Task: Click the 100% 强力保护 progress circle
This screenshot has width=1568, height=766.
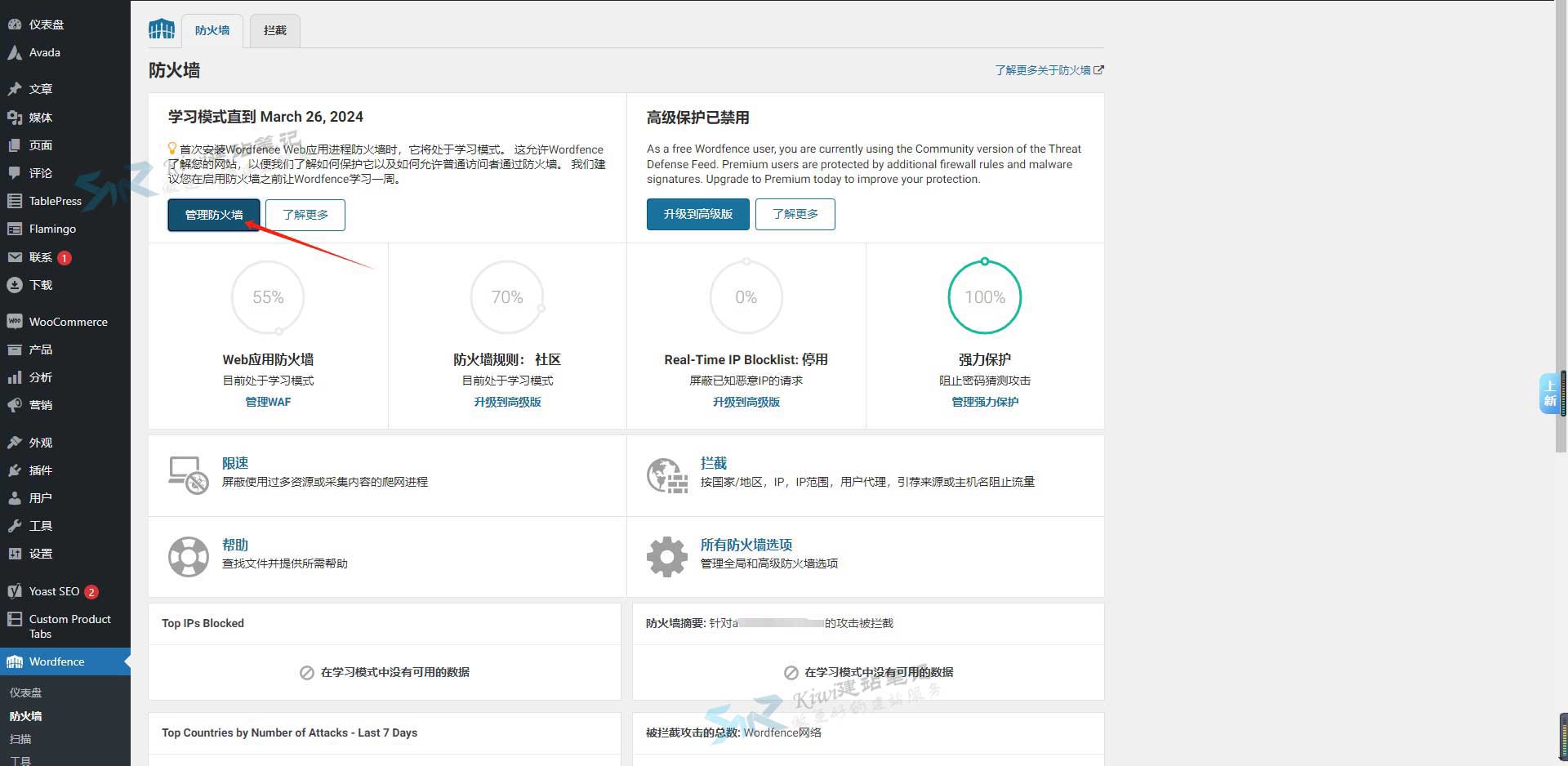Action: tap(985, 297)
